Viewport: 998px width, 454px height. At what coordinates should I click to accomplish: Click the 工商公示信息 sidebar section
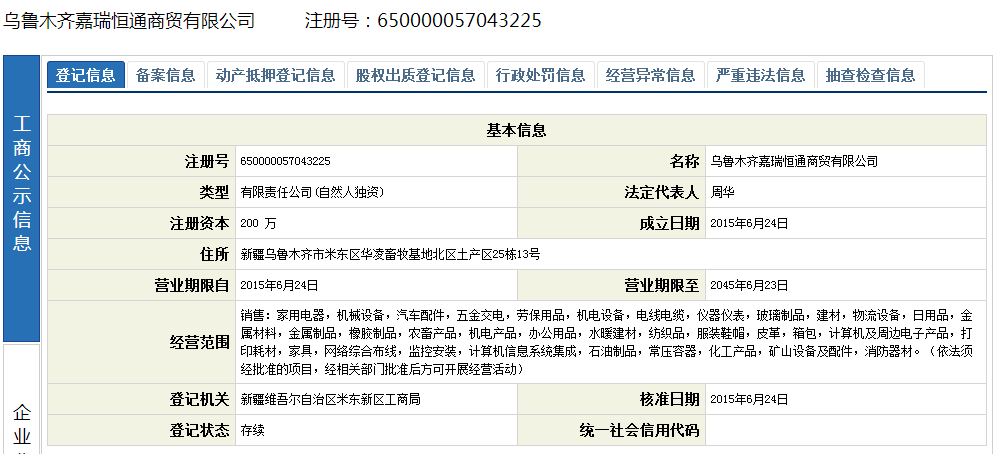[21, 185]
